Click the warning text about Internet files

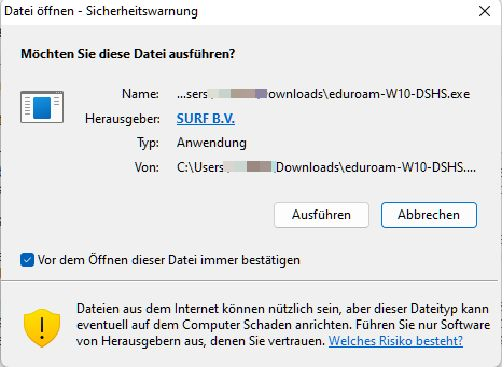(x=283, y=325)
